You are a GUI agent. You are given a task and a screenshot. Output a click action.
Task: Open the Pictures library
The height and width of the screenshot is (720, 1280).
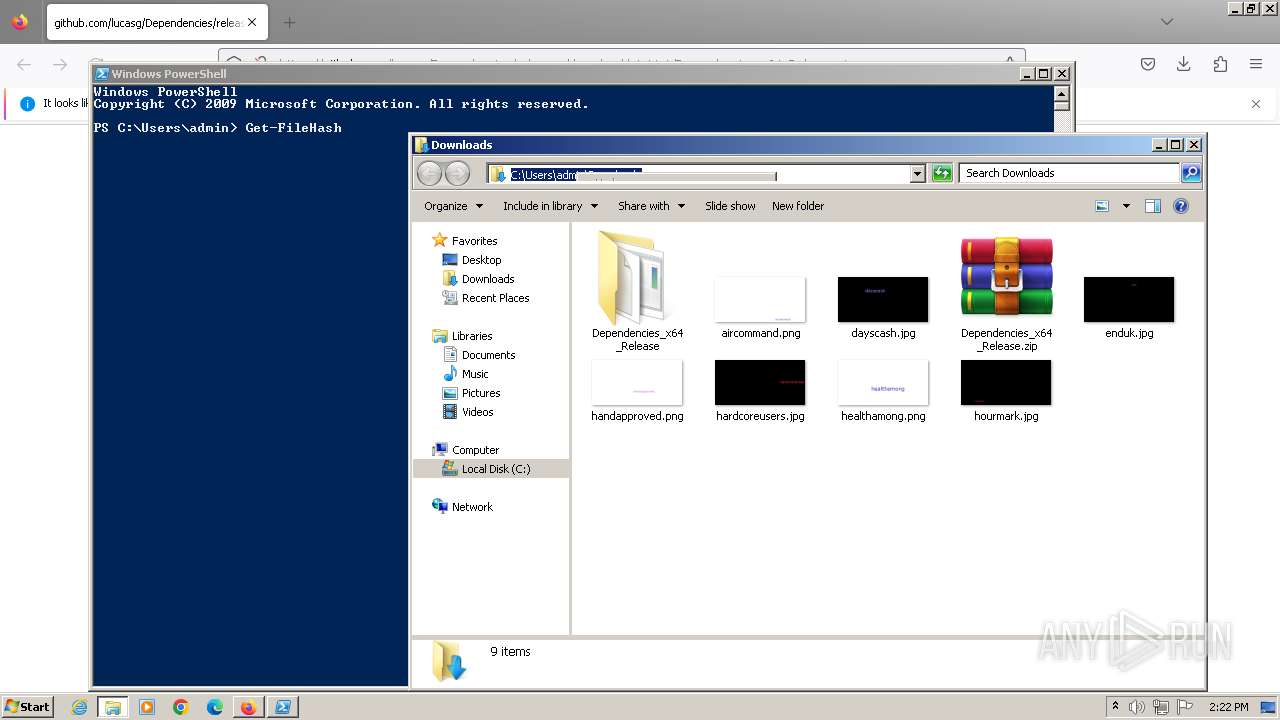tap(481, 393)
